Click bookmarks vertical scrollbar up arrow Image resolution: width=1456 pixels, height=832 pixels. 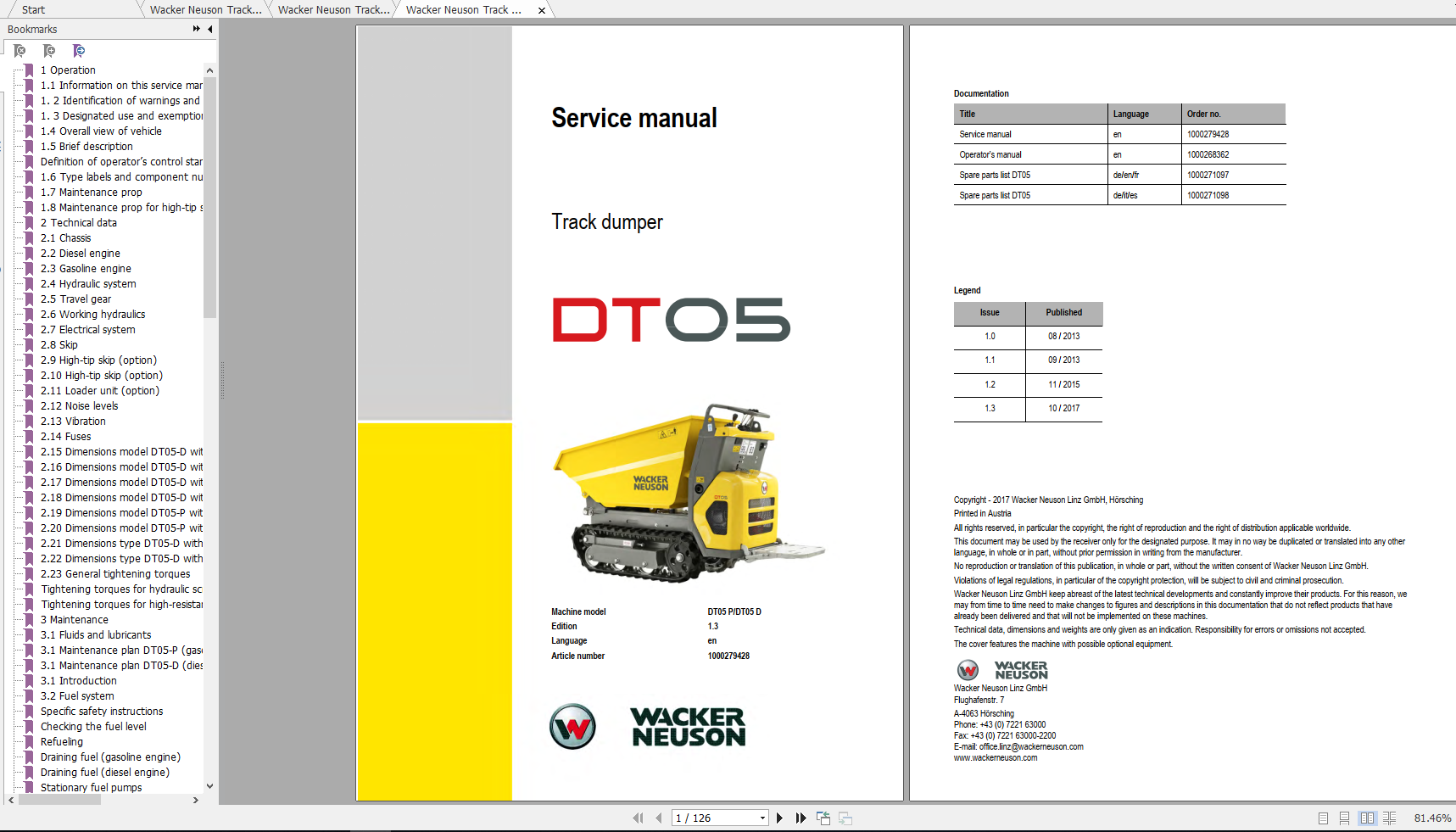pyautogui.click(x=209, y=70)
